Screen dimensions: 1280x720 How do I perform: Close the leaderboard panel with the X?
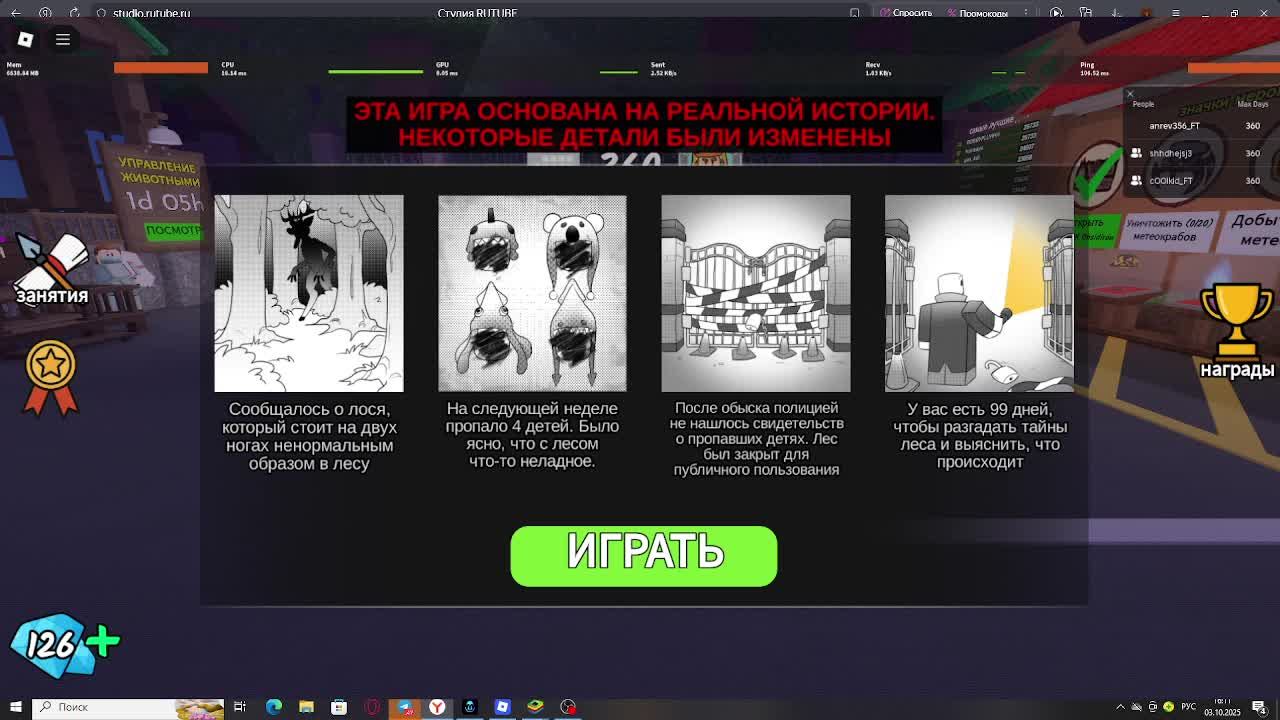coord(1130,95)
